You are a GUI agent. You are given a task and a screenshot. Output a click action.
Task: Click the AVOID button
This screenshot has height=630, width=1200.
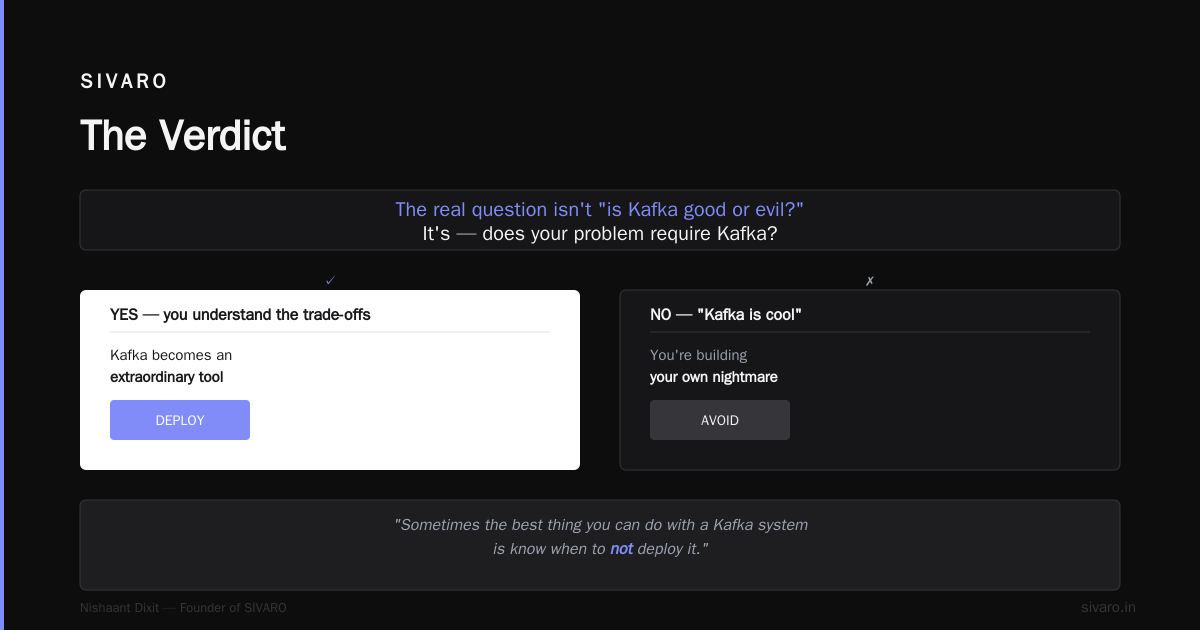click(720, 420)
